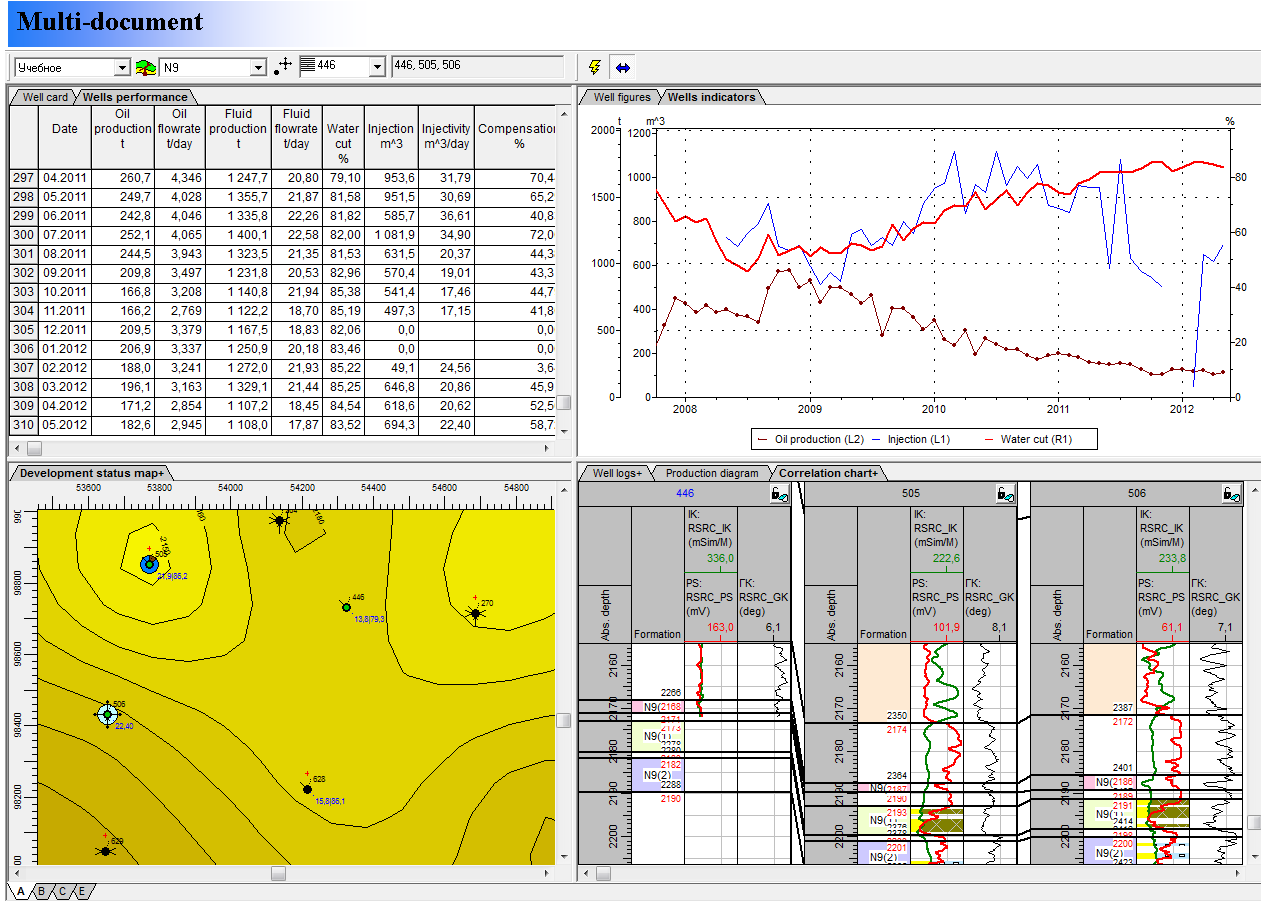Click the map vertical scrollbar thumb
Screen dimensions: 1262x901
tap(564, 720)
